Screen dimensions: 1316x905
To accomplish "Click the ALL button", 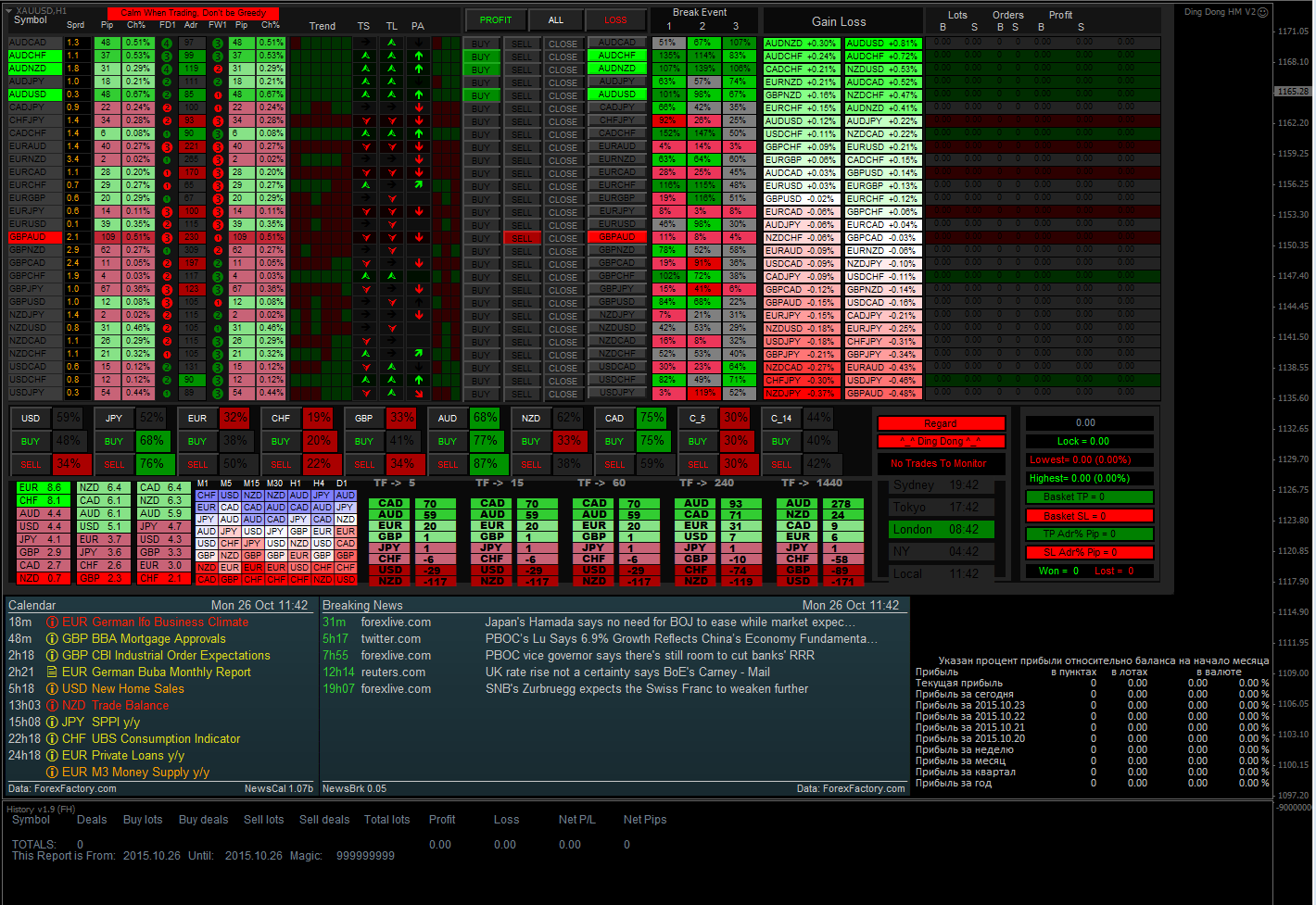I will coord(556,19).
